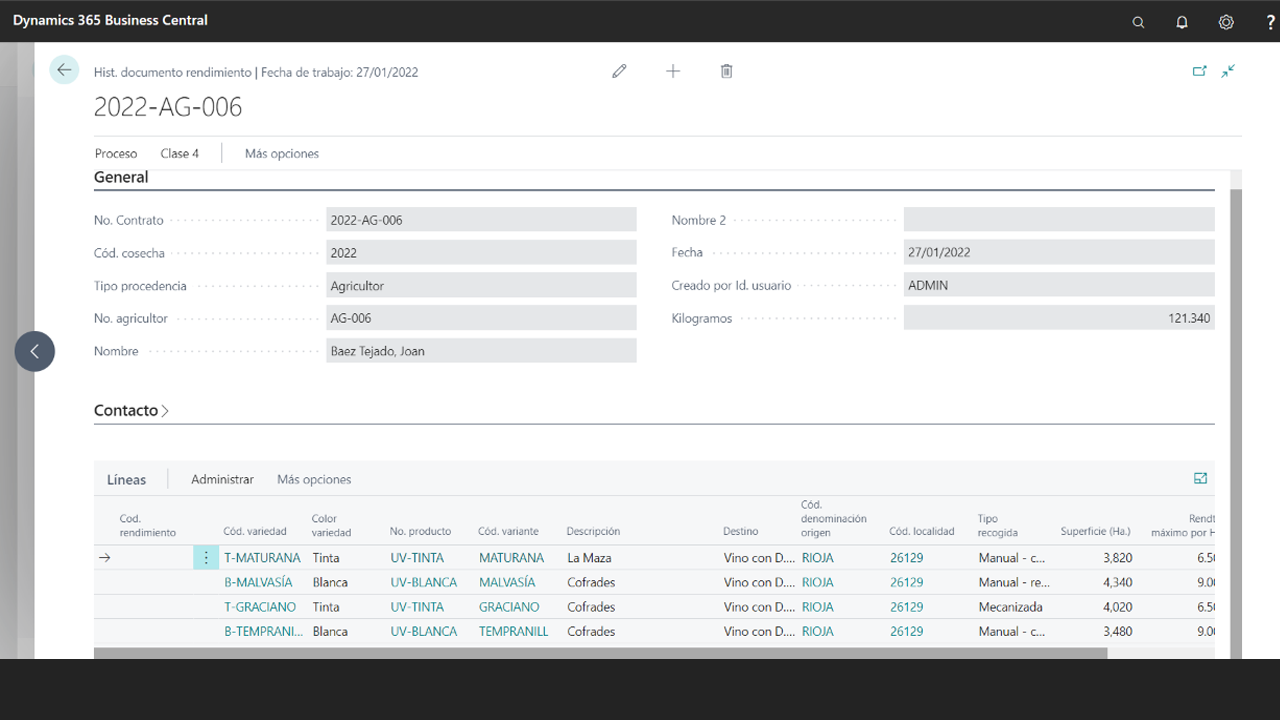This screenshot has width=1280, height=720.
Task: Collapse the General section heading
Action: coord(121,177)
